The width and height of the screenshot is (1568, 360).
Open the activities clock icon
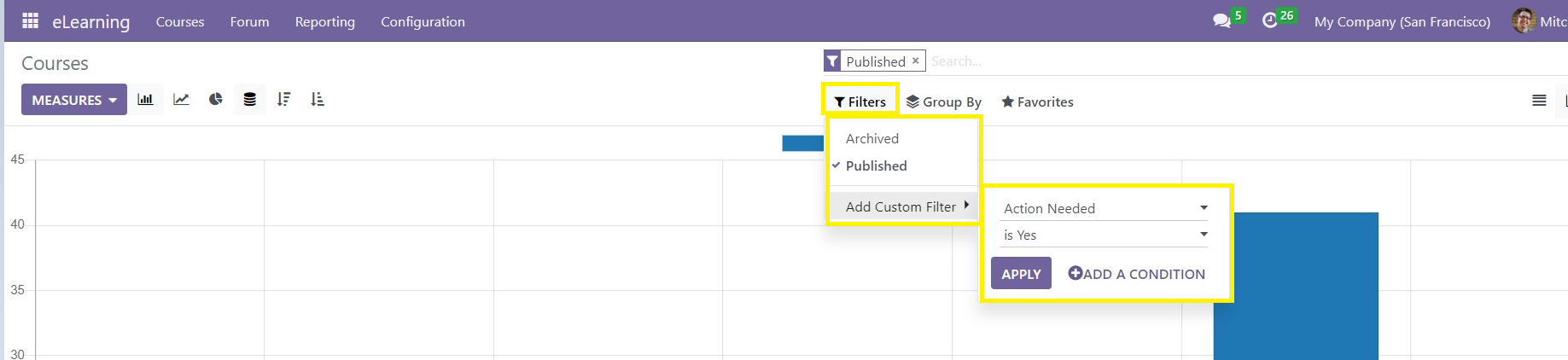pos(1270,20)
